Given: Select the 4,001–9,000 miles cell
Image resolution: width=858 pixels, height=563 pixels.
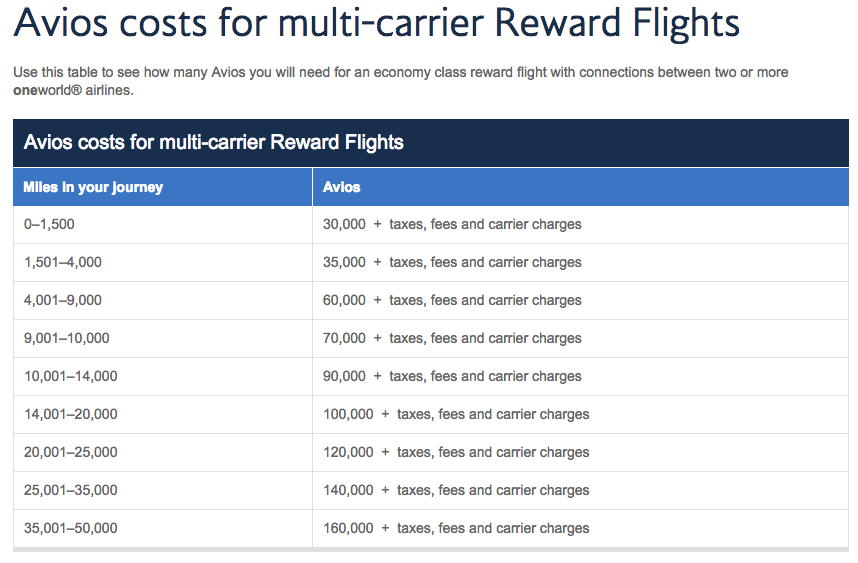Looking at the screenshot, I should coord(163,300).
